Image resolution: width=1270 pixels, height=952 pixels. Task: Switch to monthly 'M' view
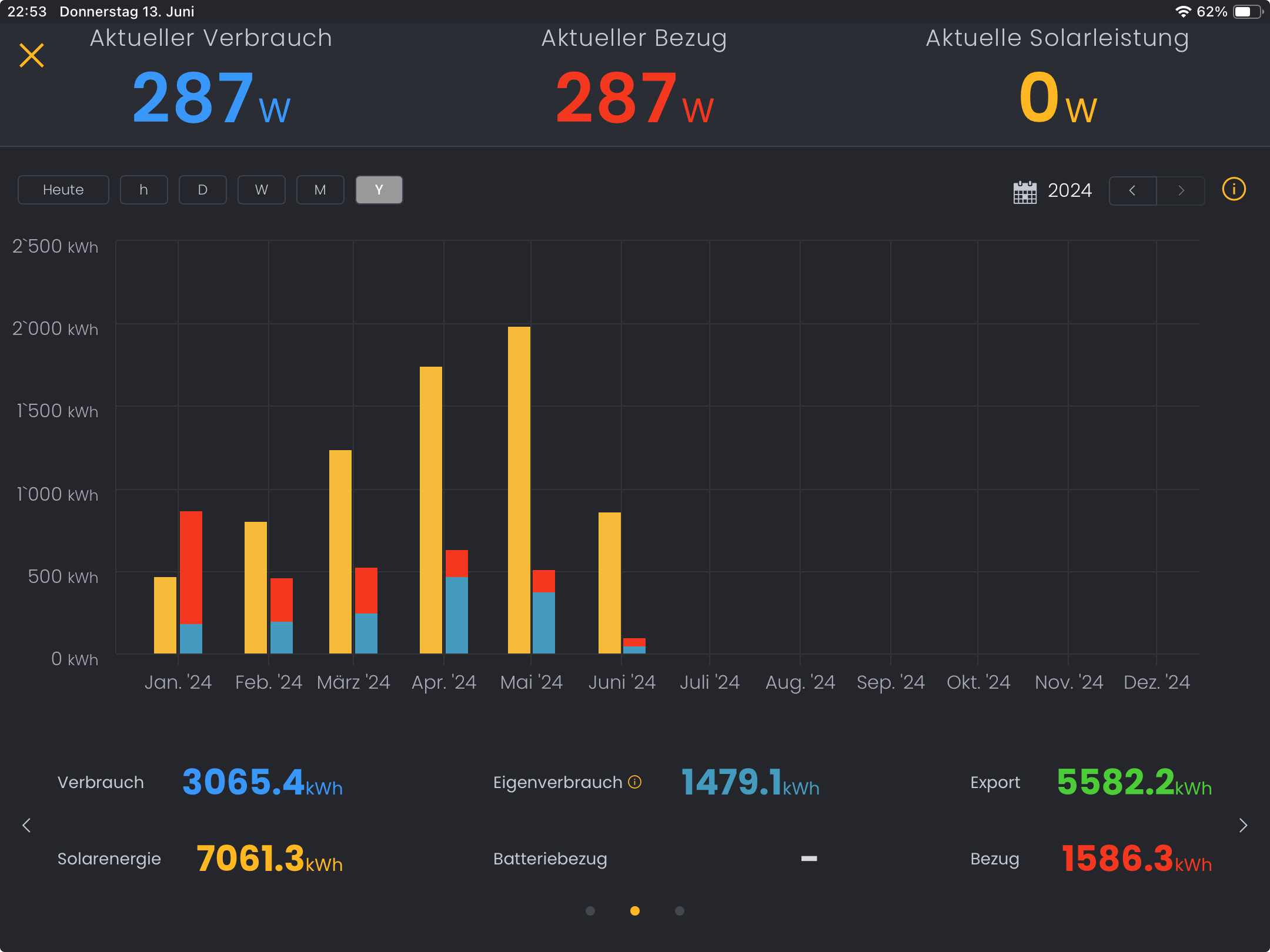(320, 190)
